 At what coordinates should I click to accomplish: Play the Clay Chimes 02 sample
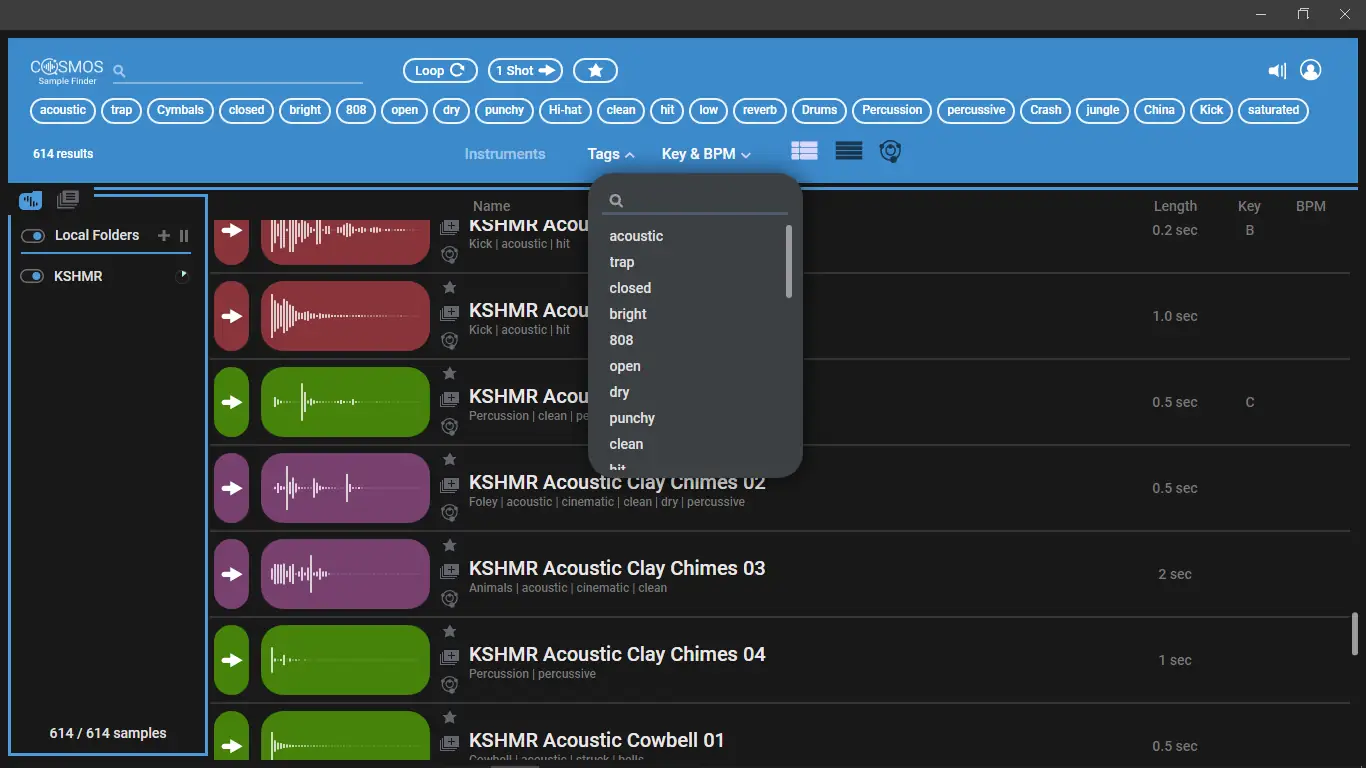pos(231,488)
